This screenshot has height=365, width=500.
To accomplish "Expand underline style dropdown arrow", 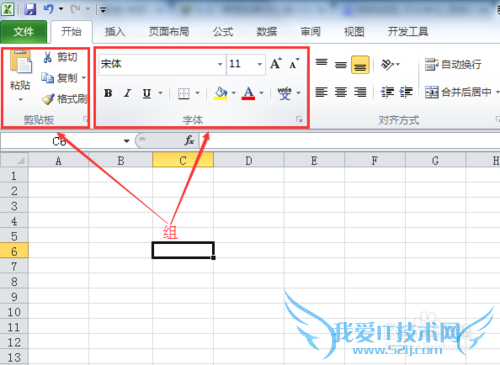I will pyautogui.click(x=160, y=93).
